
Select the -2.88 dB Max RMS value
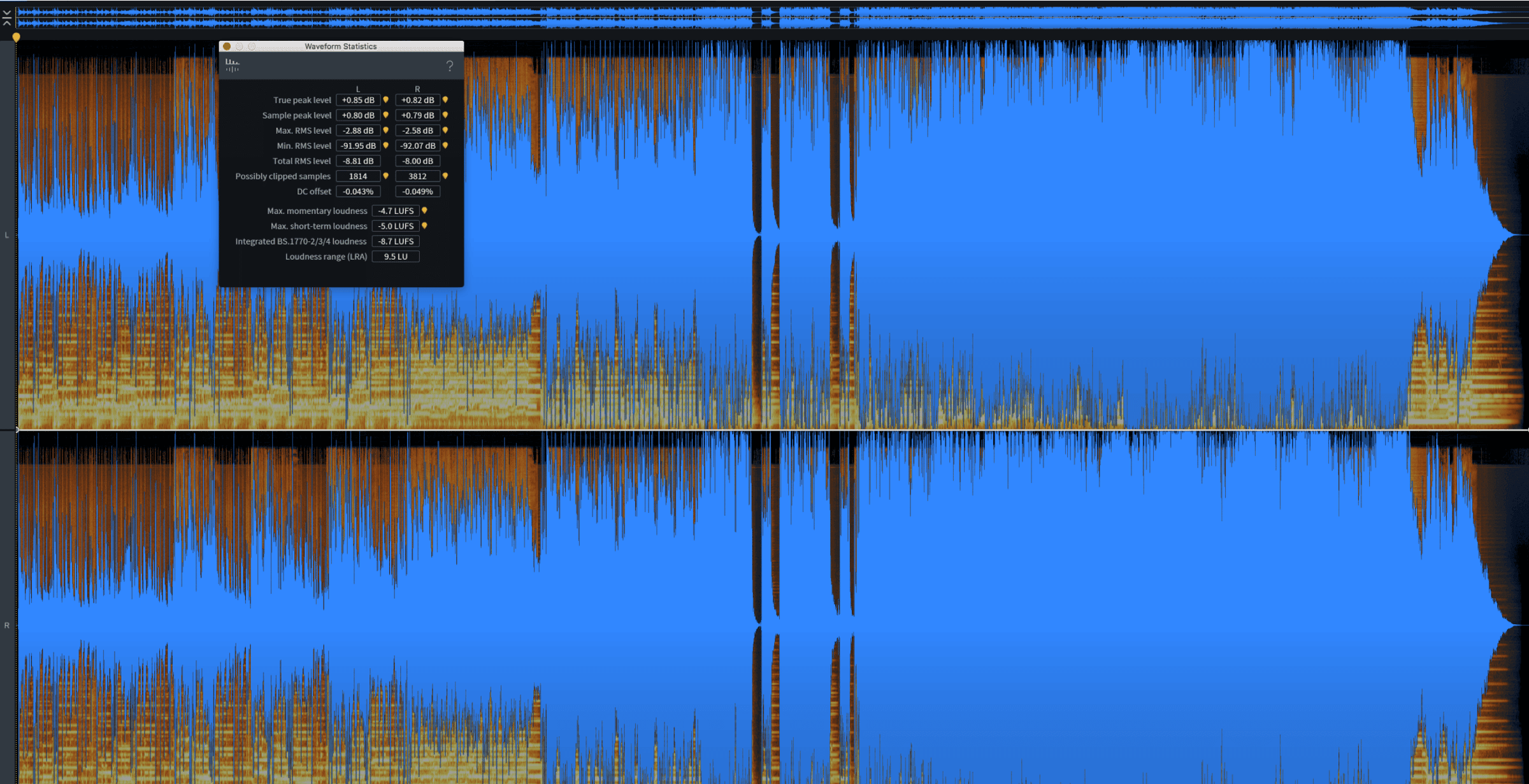click(x=358, y=131)
